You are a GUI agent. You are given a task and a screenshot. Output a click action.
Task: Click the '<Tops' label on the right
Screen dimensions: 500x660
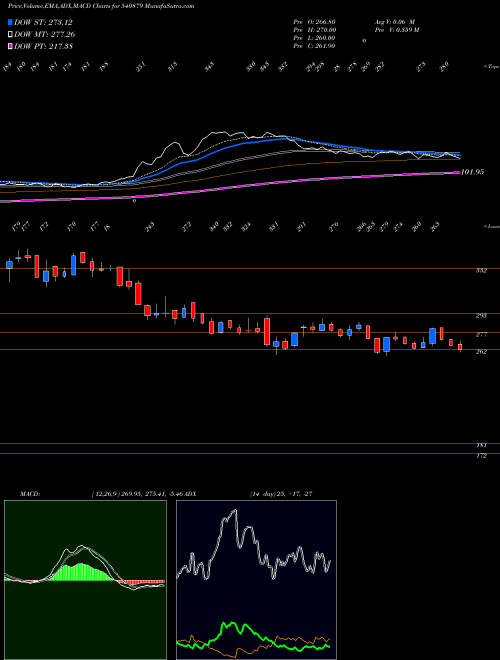[x=491, y=67]
